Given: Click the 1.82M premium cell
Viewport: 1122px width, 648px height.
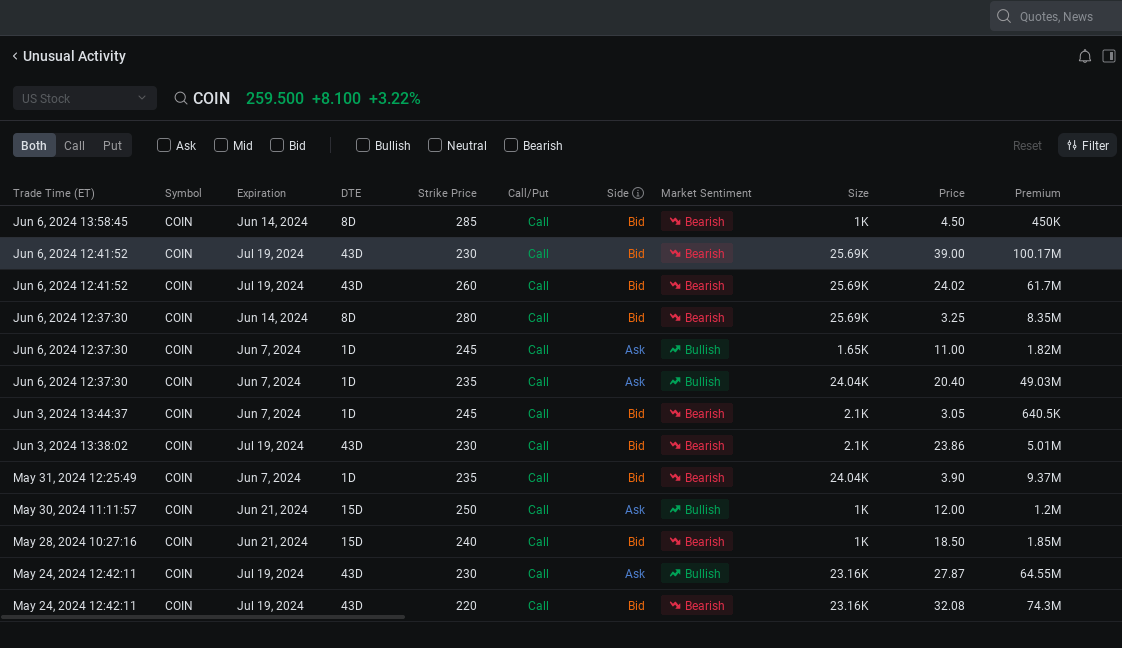Looking at the screenshot, I should click(x=1044, y=350).
